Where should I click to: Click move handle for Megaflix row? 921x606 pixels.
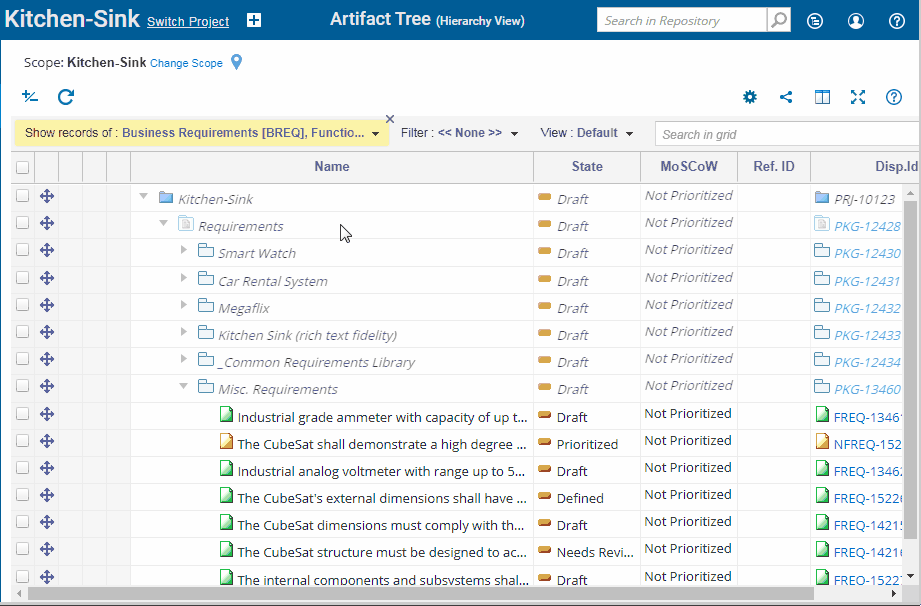(47, 305)
